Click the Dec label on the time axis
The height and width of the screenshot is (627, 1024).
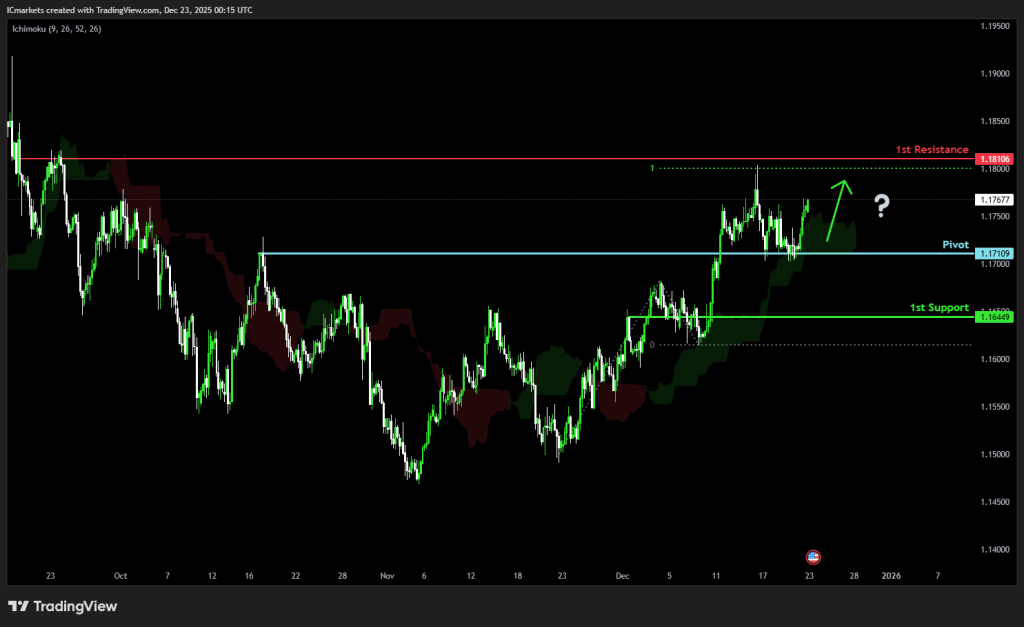click(622, 576)
